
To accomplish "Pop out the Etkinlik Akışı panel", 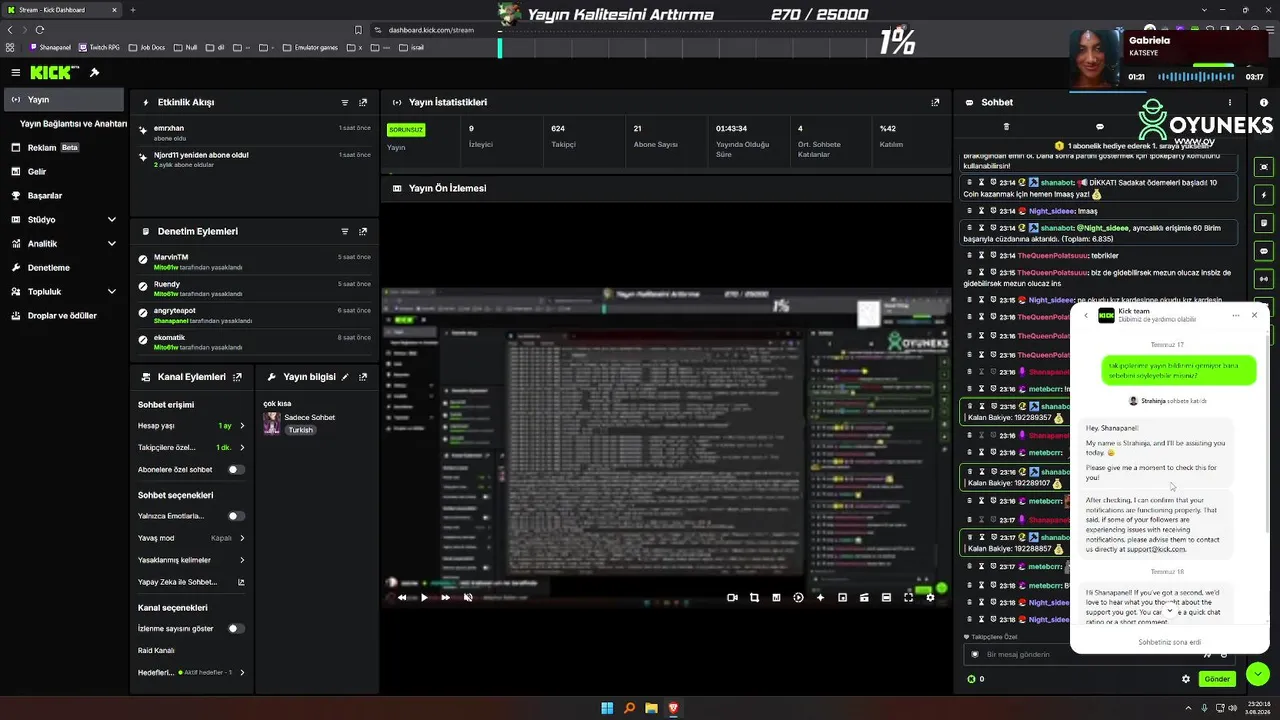I will [x=363, y=102].
